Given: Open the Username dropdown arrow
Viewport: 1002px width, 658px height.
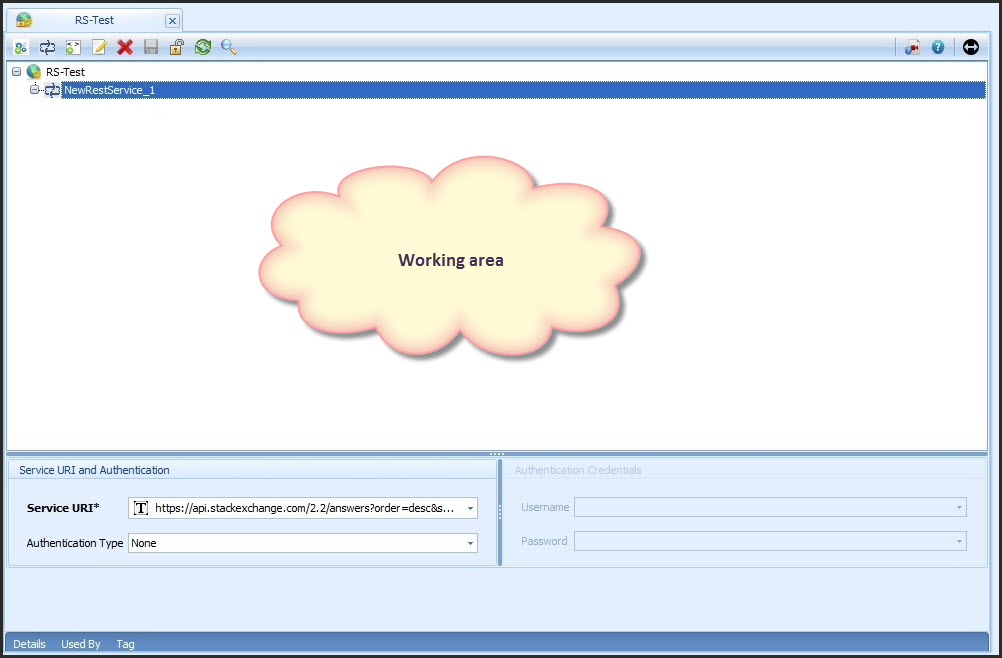Looking at the screenshot, I should coord(959,507).
